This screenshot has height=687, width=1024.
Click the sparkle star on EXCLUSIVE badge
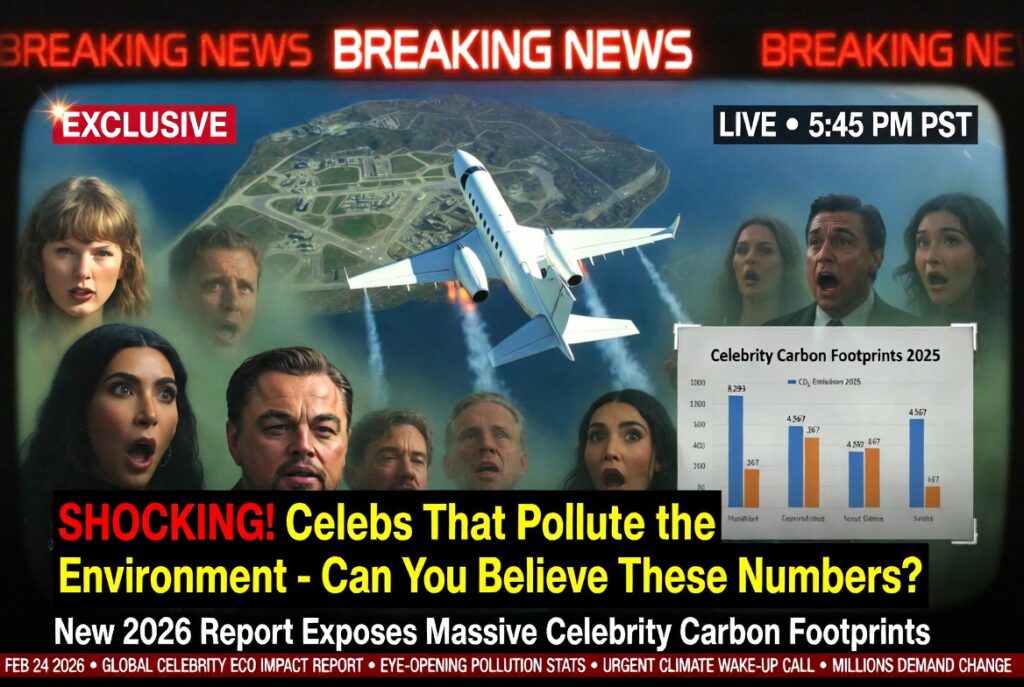click(x=59, y=108)
